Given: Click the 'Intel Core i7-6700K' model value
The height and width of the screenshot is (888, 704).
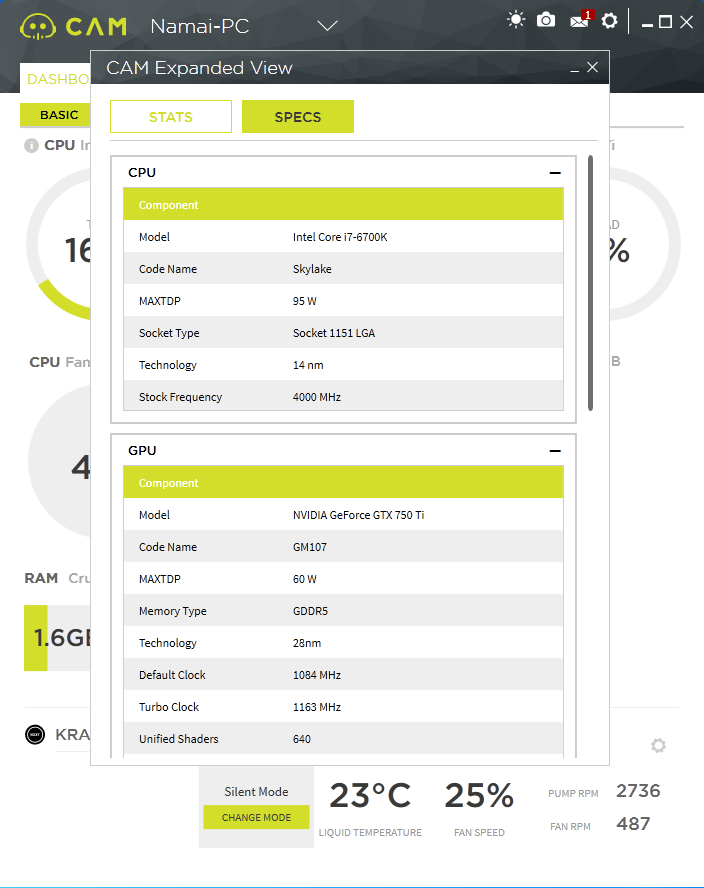Looking at the screenshot, I should pyautogui.click(x=340, y=237).
